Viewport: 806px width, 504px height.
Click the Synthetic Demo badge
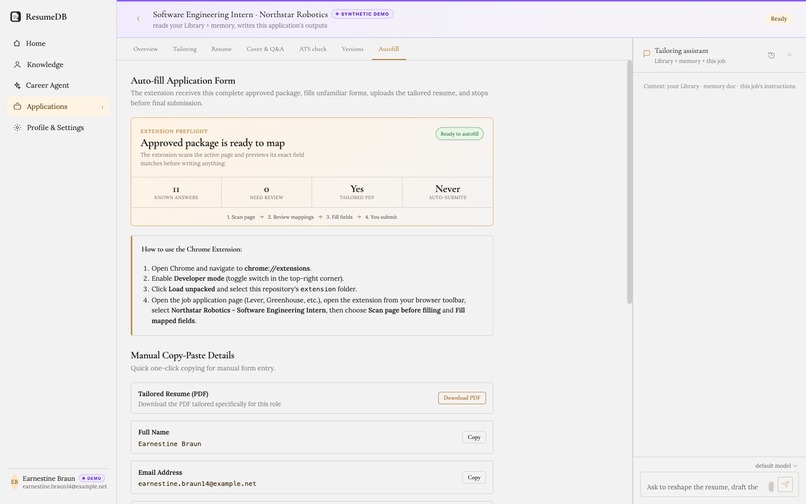362,14
